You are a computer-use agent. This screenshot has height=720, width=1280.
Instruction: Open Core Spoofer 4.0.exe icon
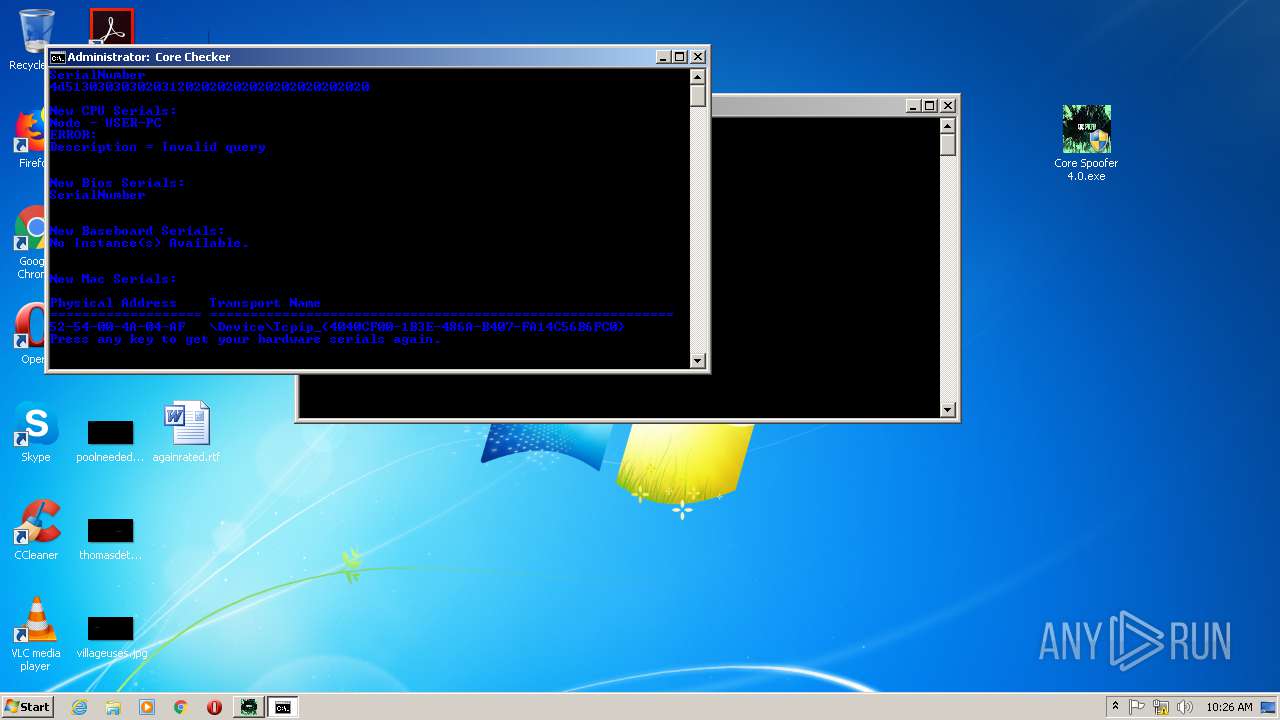click(1086, 143)
